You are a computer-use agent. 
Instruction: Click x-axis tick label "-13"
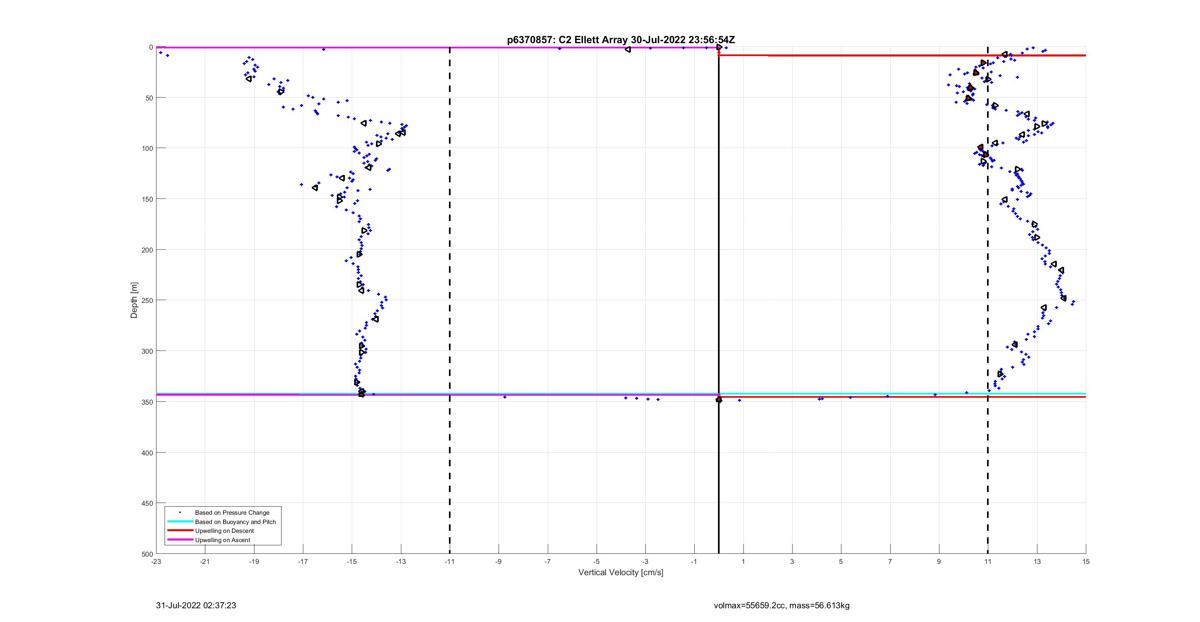(x=401, y=561)
